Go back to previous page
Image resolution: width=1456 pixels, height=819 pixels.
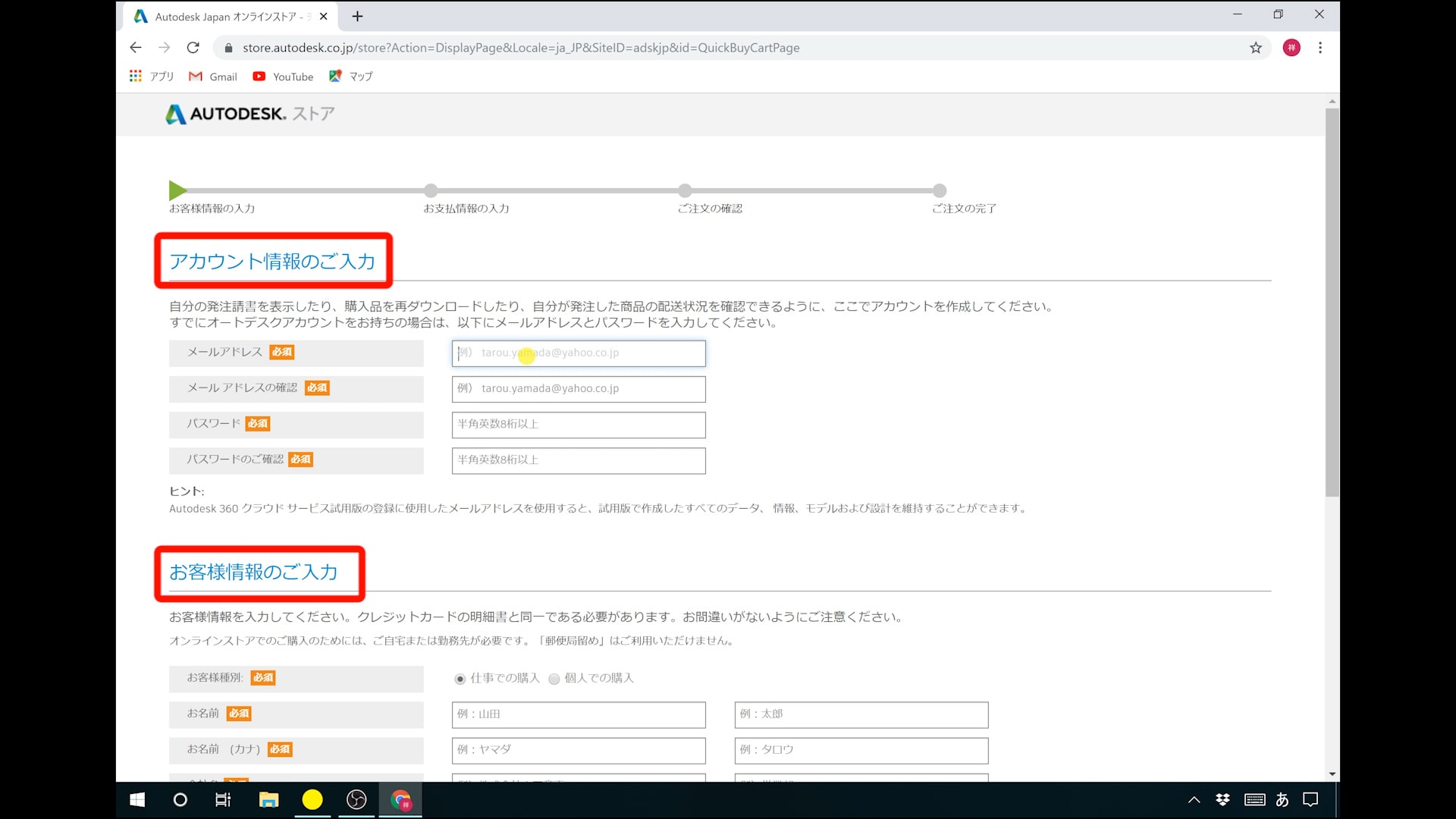[x=136, y=48]
